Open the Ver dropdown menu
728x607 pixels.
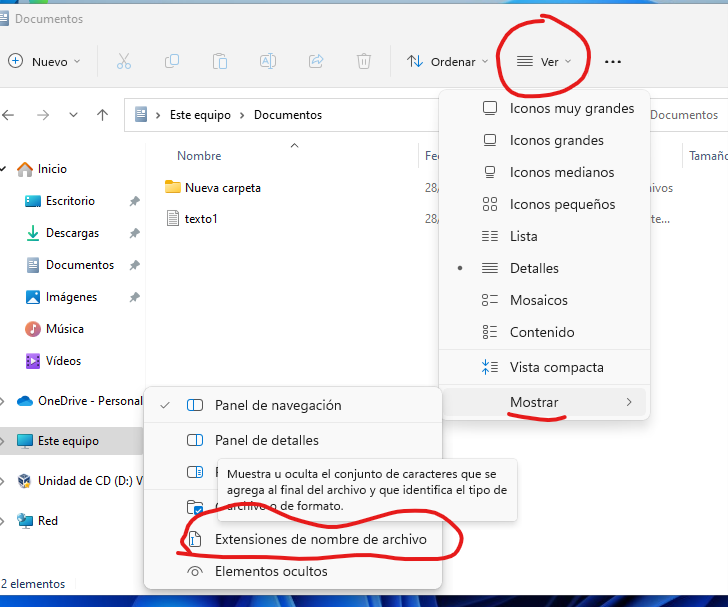point(544,62)
